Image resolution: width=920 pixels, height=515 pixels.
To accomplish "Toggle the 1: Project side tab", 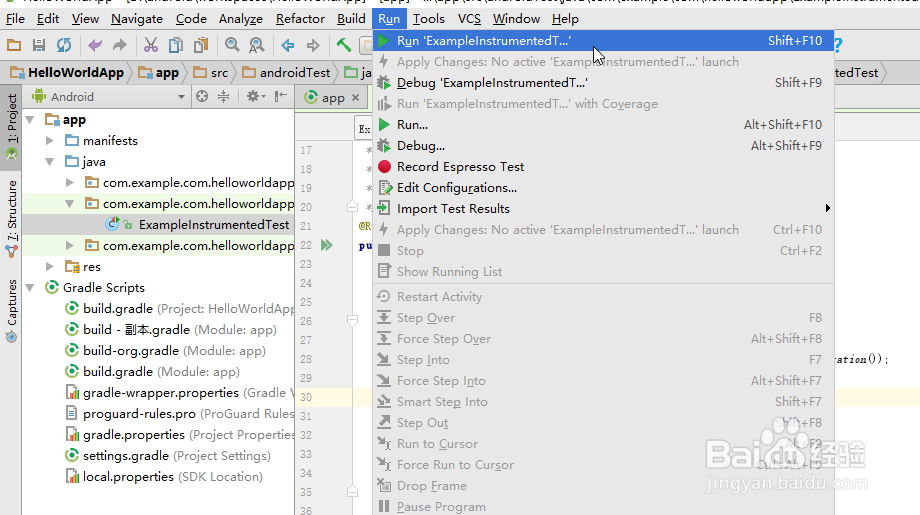I will (x=12, y=127).
